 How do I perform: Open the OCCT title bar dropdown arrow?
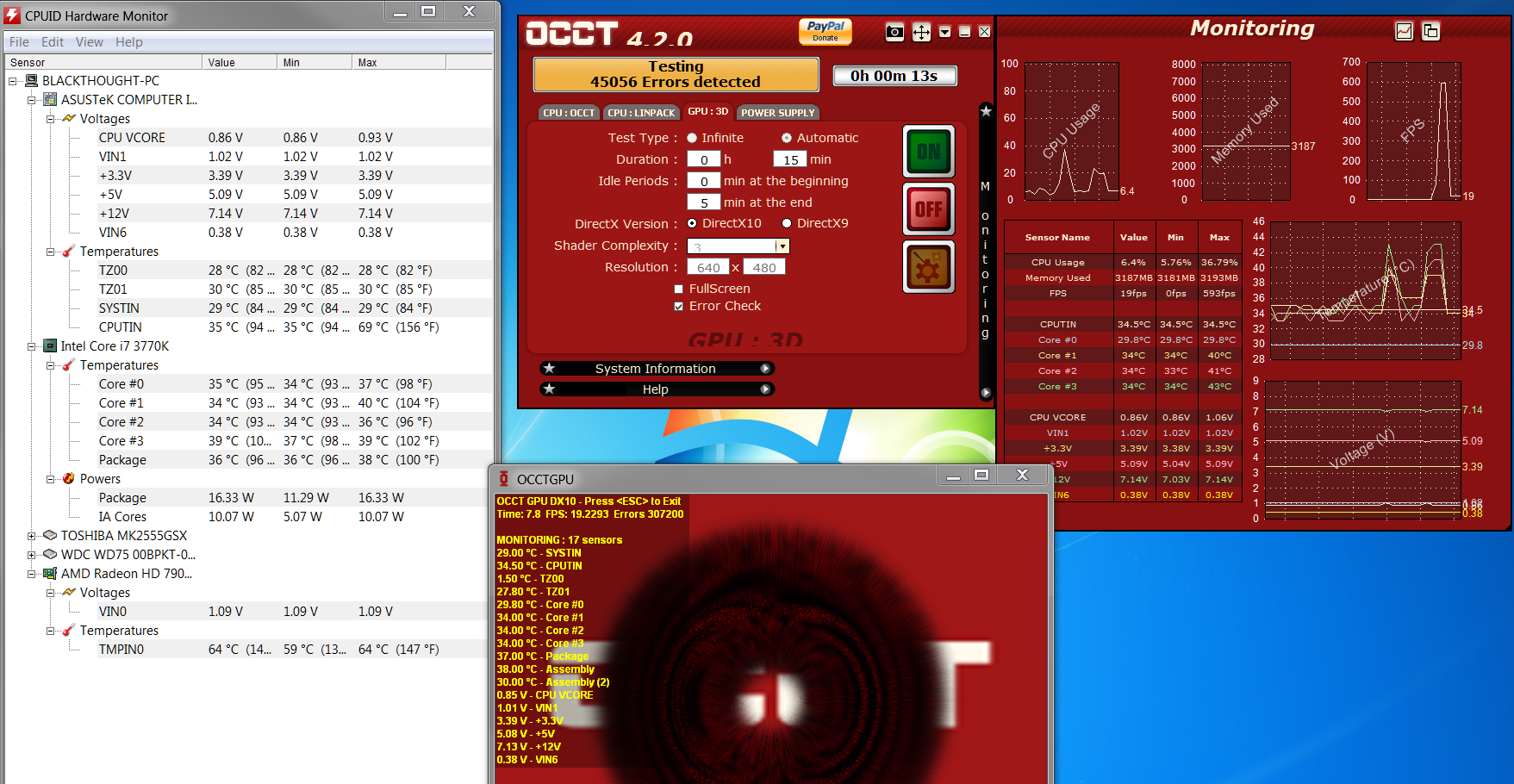[x=944, y=32]
